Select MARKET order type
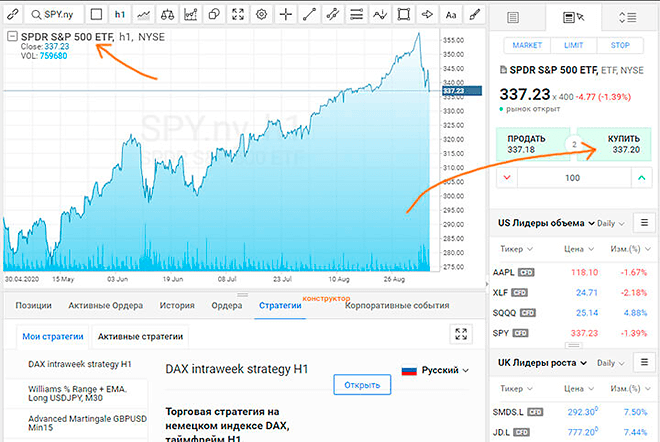The width and height of the screenshot is (660, 442). pyautogui.click(x=527, y=45)
